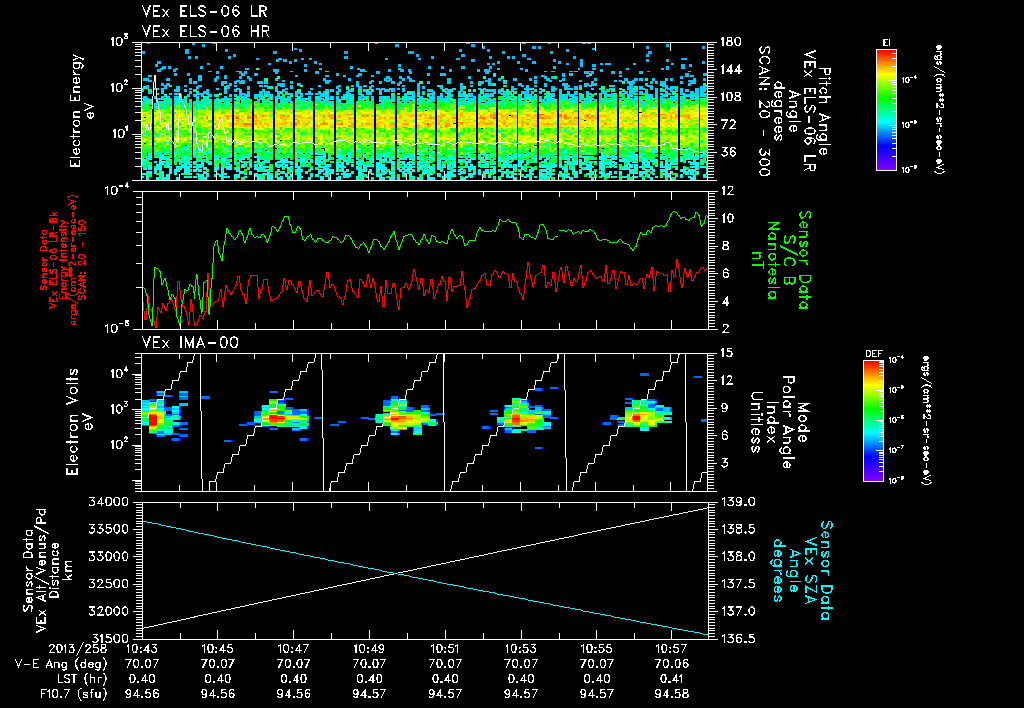Click the "SCAN: 20 - 300" label
The height and width of the screenshot is (708, 1024).
pyautogui.click(x=763, y=111)
